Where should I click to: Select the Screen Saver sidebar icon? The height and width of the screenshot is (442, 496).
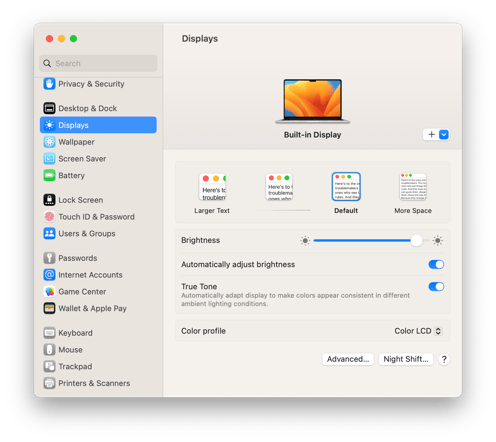coord(49,159)
